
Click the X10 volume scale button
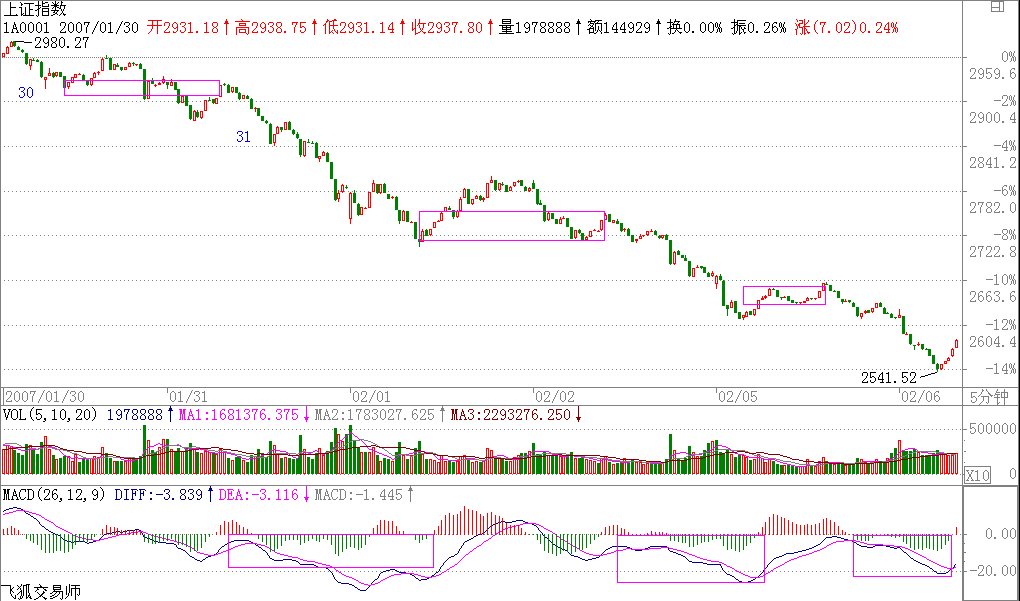pos(978,477)
